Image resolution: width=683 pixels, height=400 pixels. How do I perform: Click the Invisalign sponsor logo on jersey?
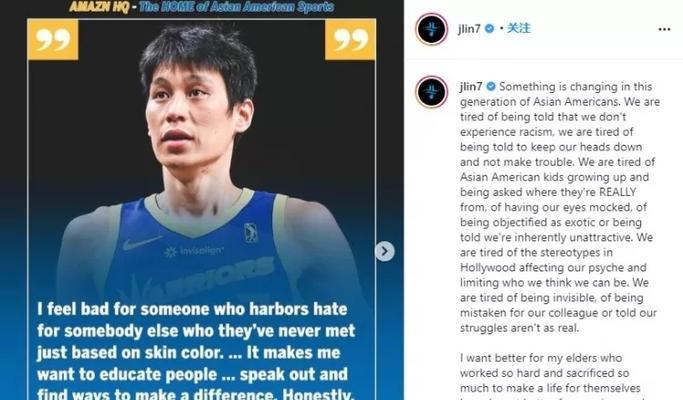[x=193, y=251]
